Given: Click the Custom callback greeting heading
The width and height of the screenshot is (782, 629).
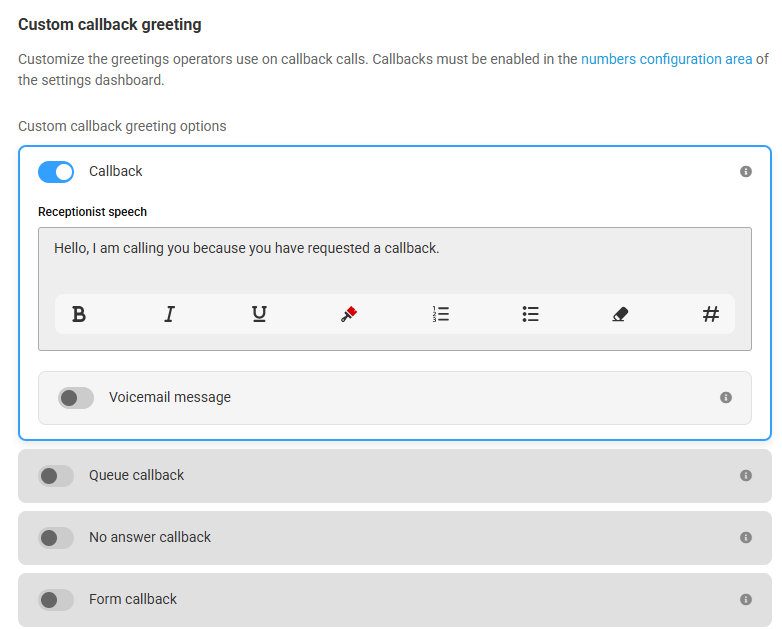Looking at the screenshot, I should pos(110,24).
